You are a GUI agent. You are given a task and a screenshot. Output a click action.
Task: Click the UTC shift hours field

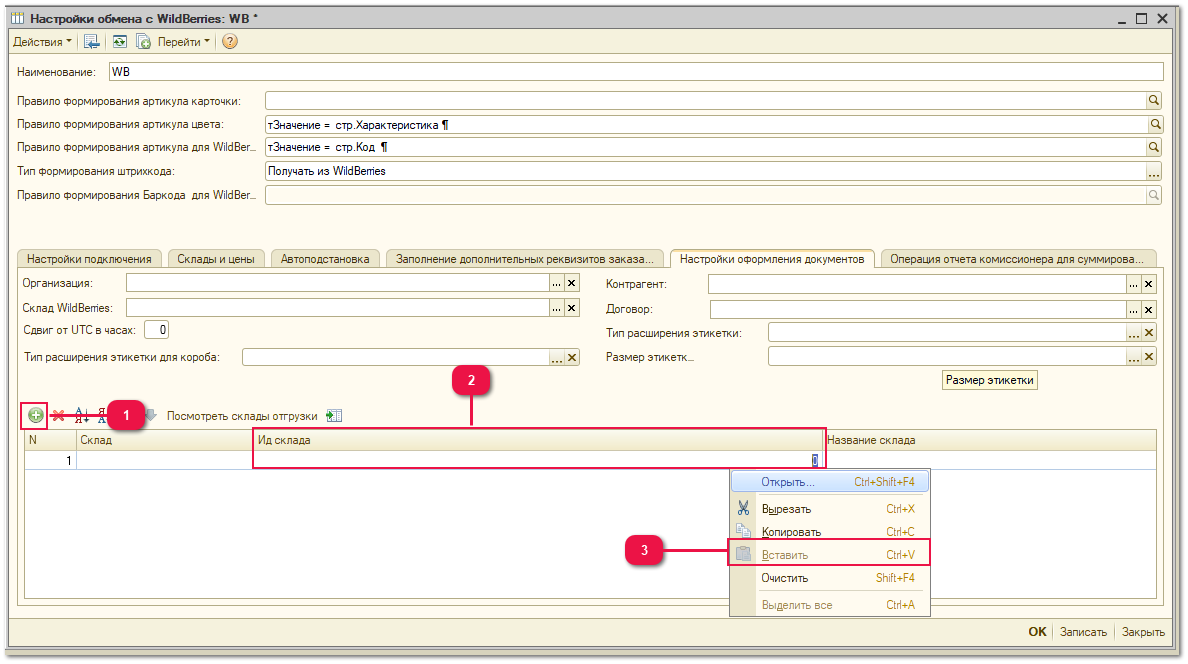pyautogui.click(x=156, y=330)
